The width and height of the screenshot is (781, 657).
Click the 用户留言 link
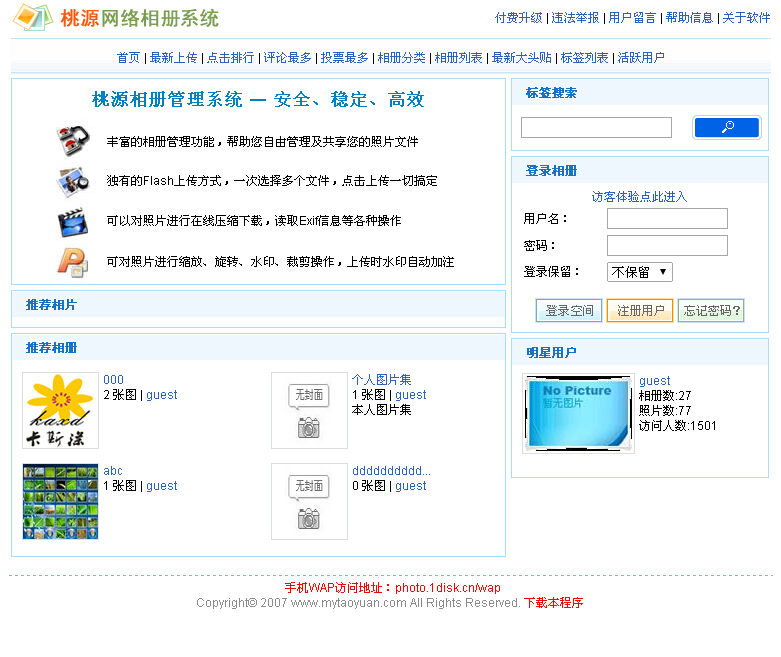click(x=633, y=18)
